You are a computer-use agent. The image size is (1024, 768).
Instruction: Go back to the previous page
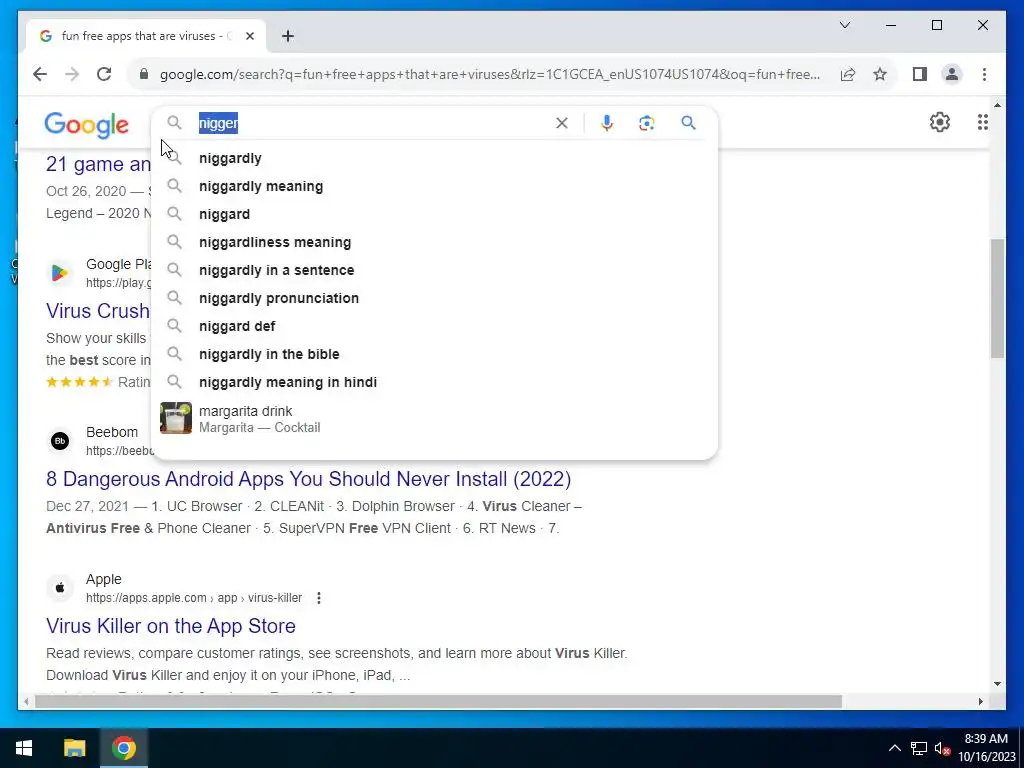pos(40,74)
